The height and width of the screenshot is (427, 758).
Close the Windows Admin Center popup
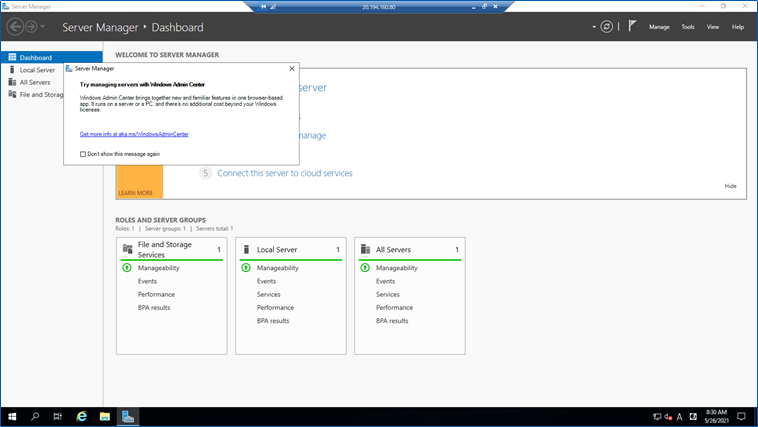[x=292, y=69]
